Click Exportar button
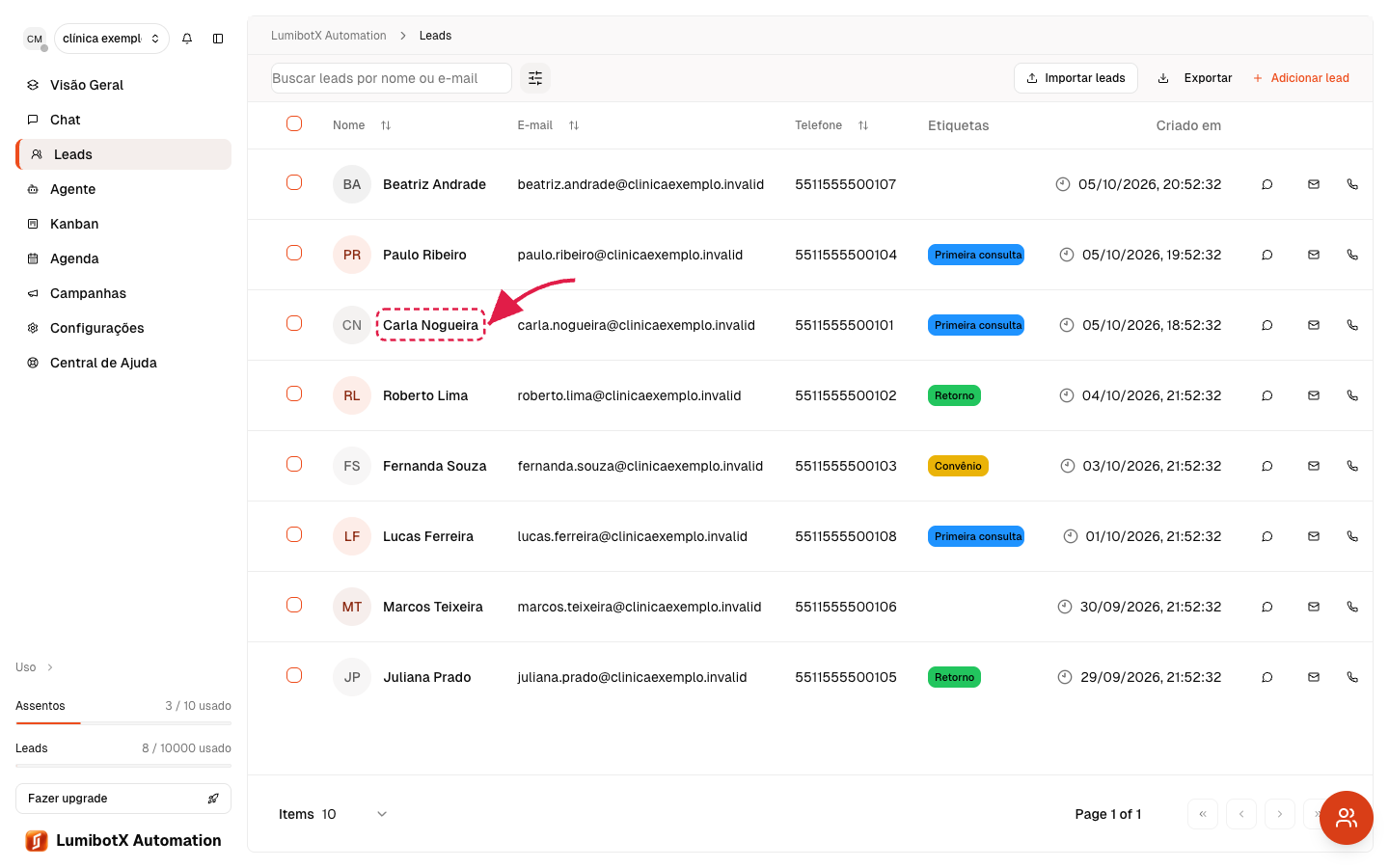 point(1194,78)
